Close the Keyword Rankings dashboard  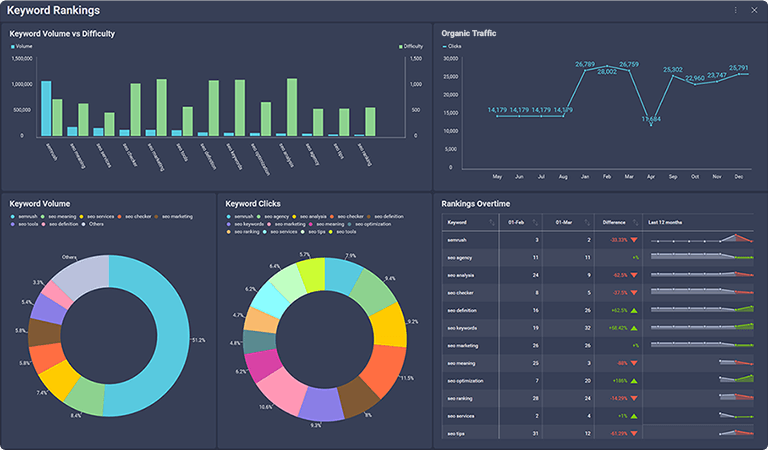point(754,10)
